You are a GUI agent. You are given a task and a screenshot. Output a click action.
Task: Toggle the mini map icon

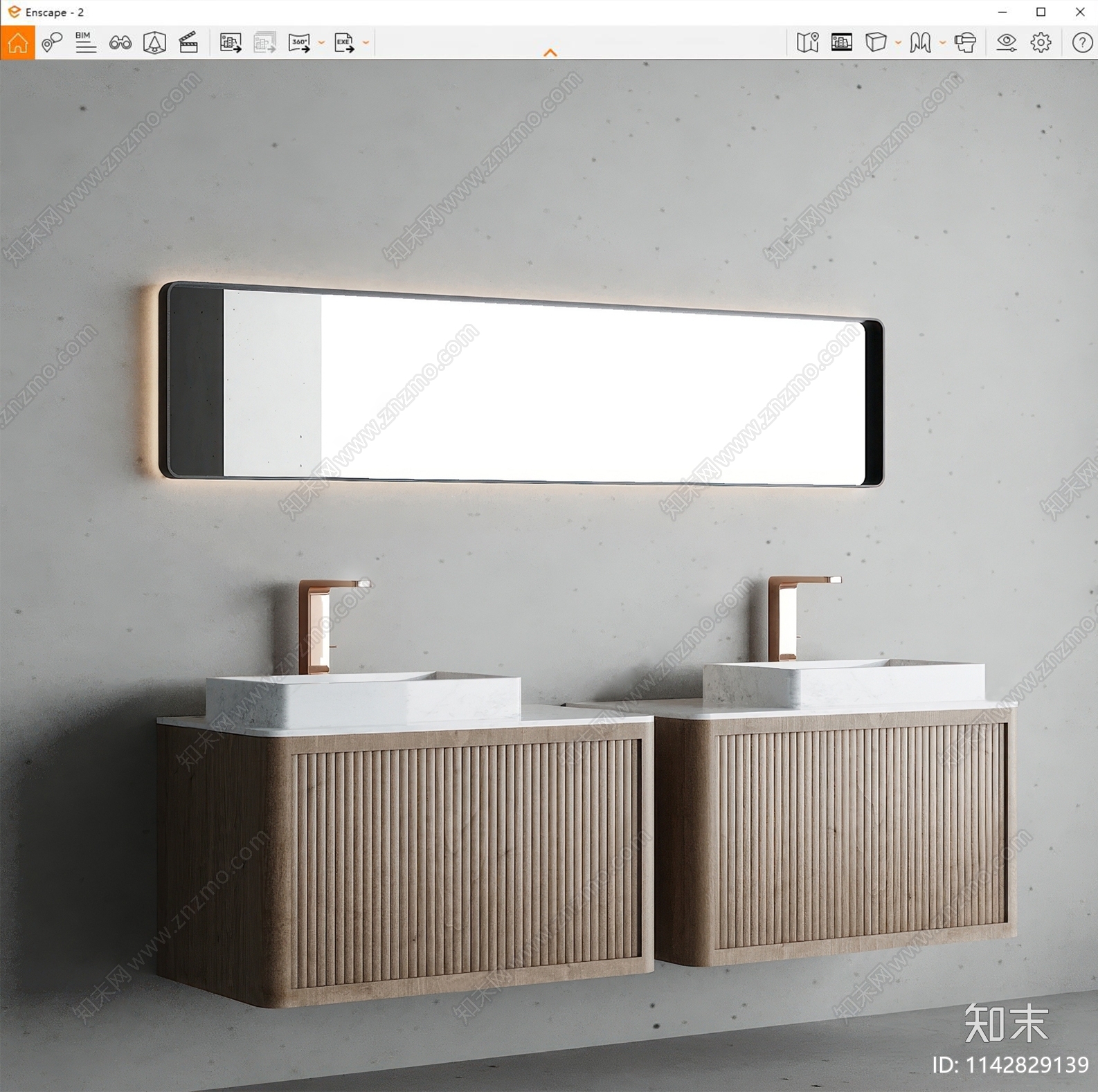click(807, 43)
